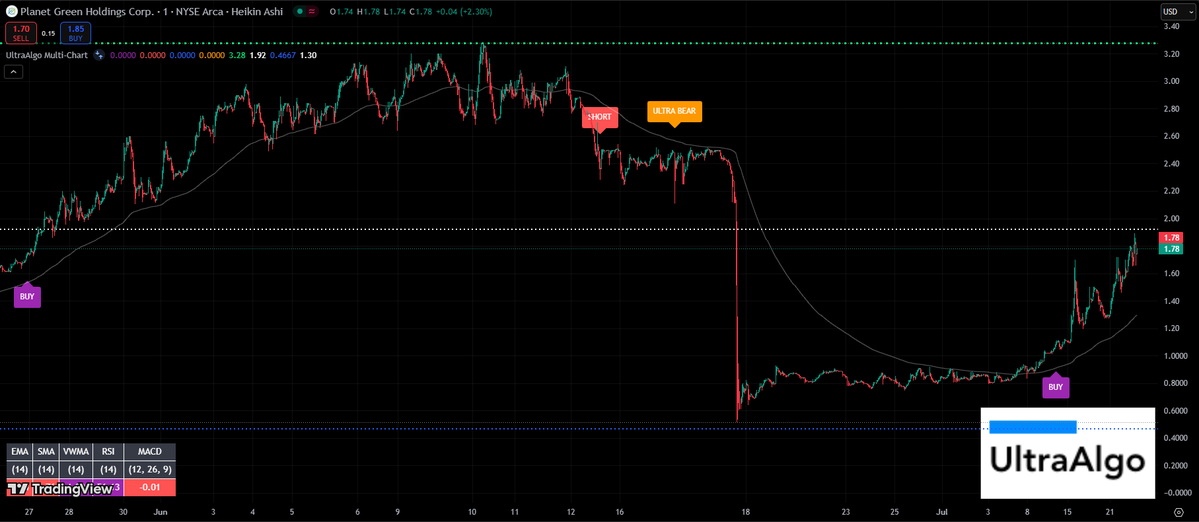Click the 3.40 price axis label

click(x=1171, y=27)
